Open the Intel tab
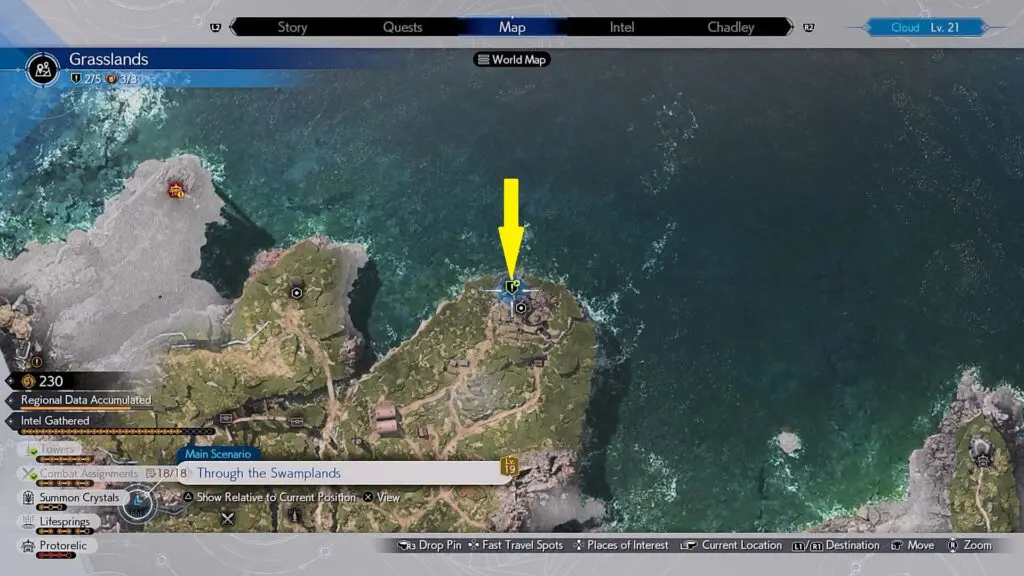 click(622, 27)
